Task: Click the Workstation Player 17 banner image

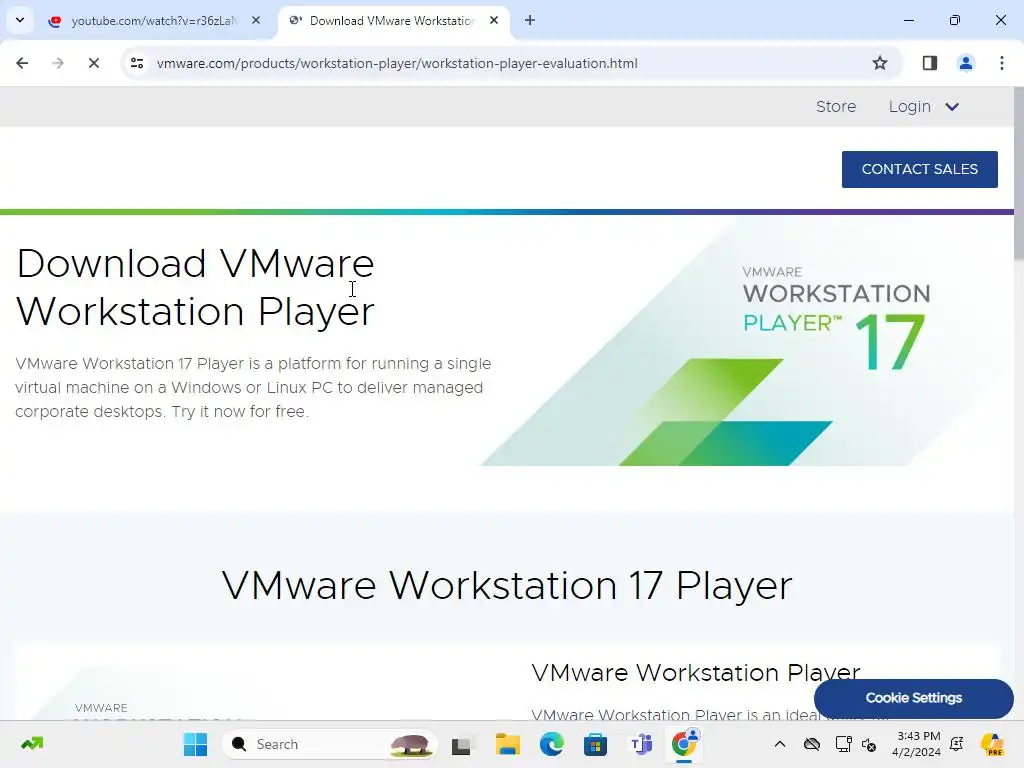Action: [x=744, y=342]
